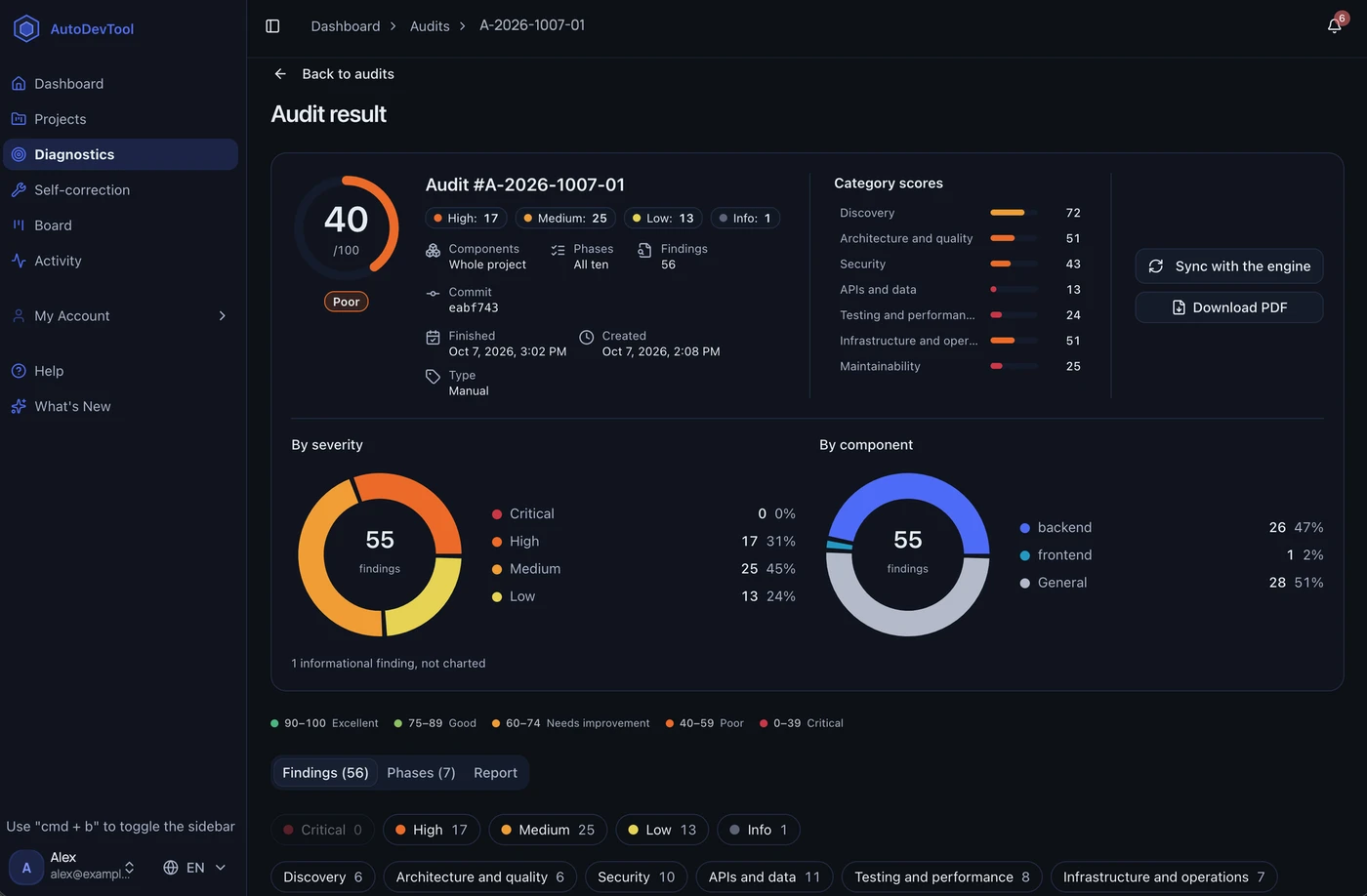Switch to the Phases (7) tab
The height and width of the screenshot is (896, 1367).
tap(421, 773)
